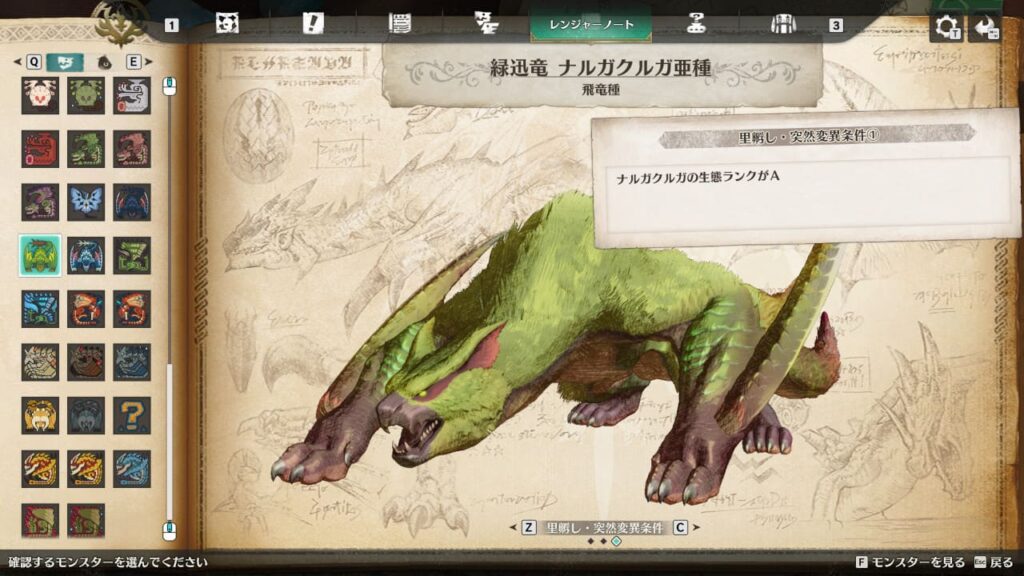
Task: Select the light blue dragon icon in eighth row
Action: [131, 469]
